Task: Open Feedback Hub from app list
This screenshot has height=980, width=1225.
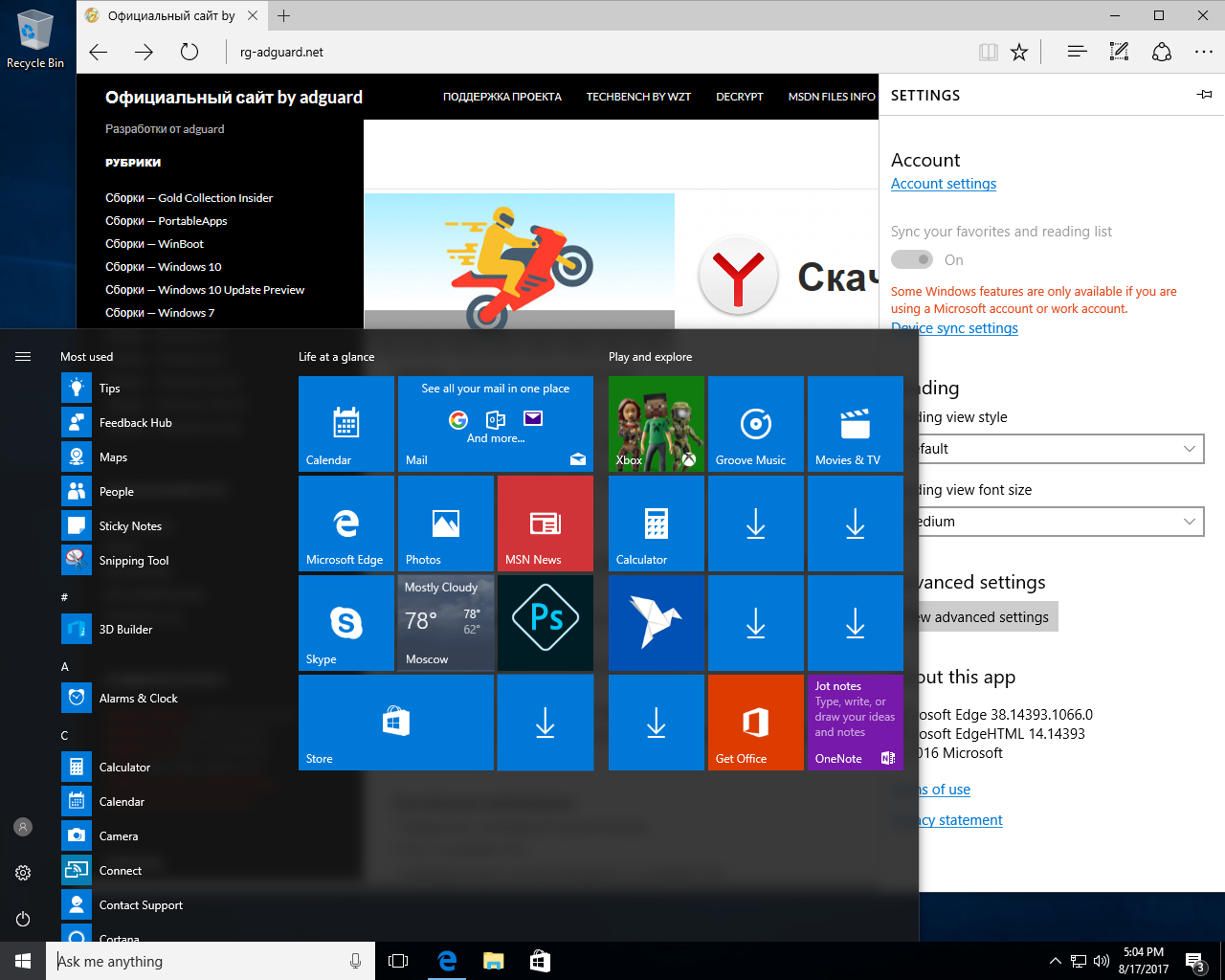Action: (x=172, y=423)
